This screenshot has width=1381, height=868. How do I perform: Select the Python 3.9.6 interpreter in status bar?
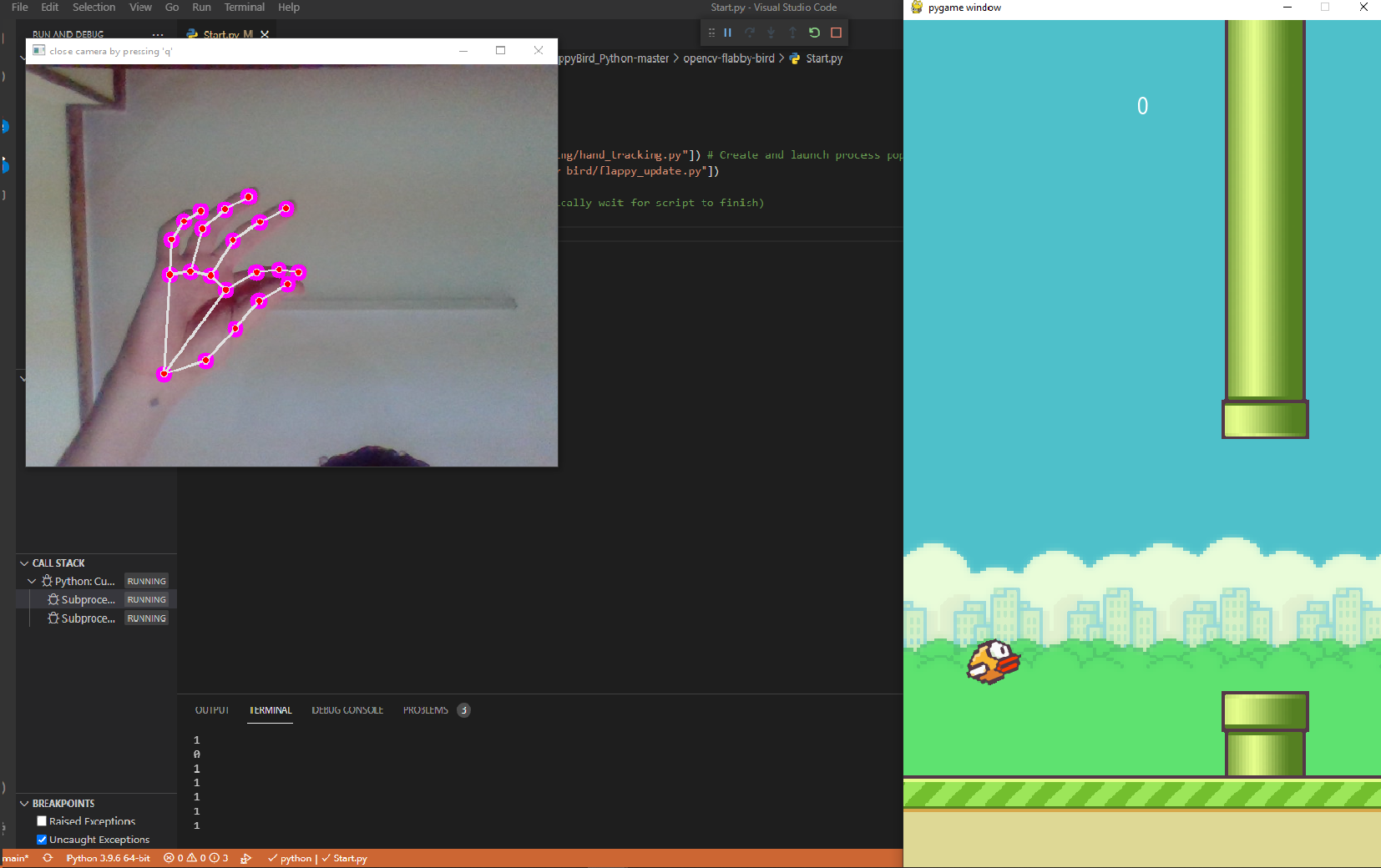point(109,858)
